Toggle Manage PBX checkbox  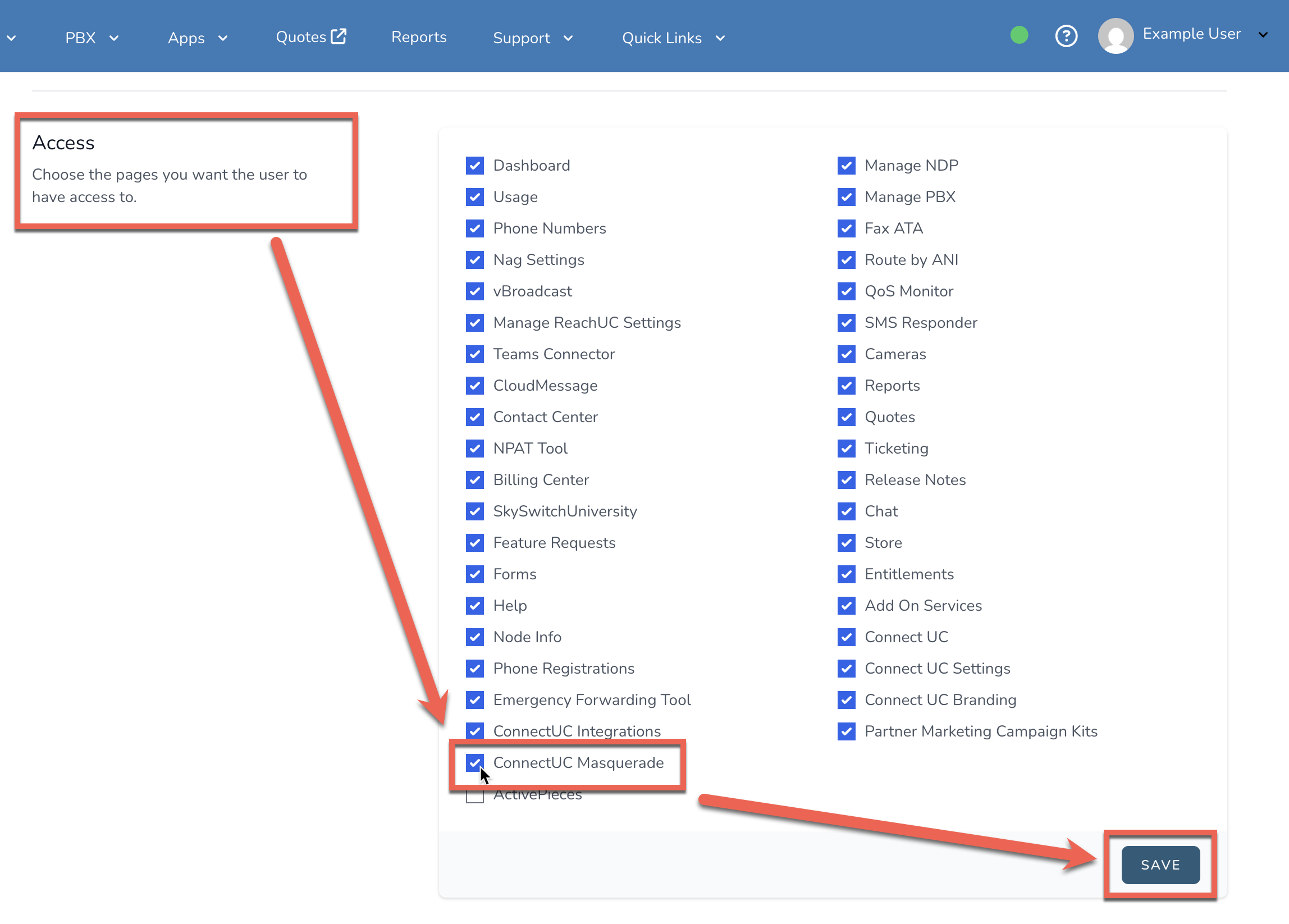point(846,196)
